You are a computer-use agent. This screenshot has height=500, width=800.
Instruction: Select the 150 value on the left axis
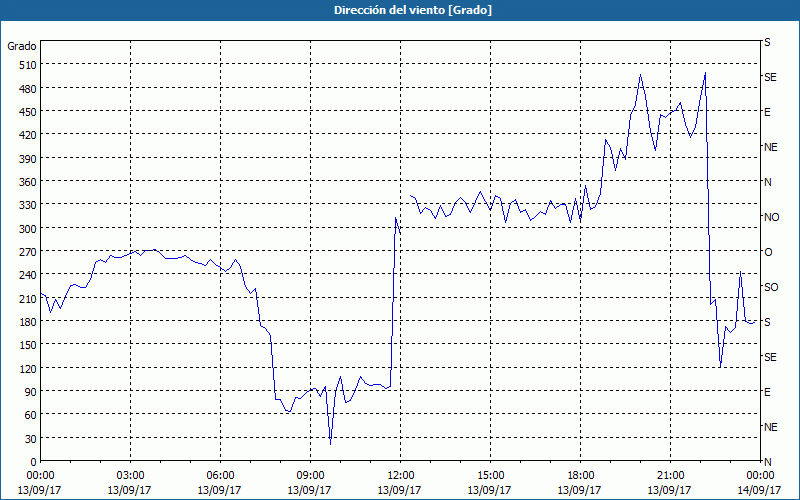tap(29, 345)
